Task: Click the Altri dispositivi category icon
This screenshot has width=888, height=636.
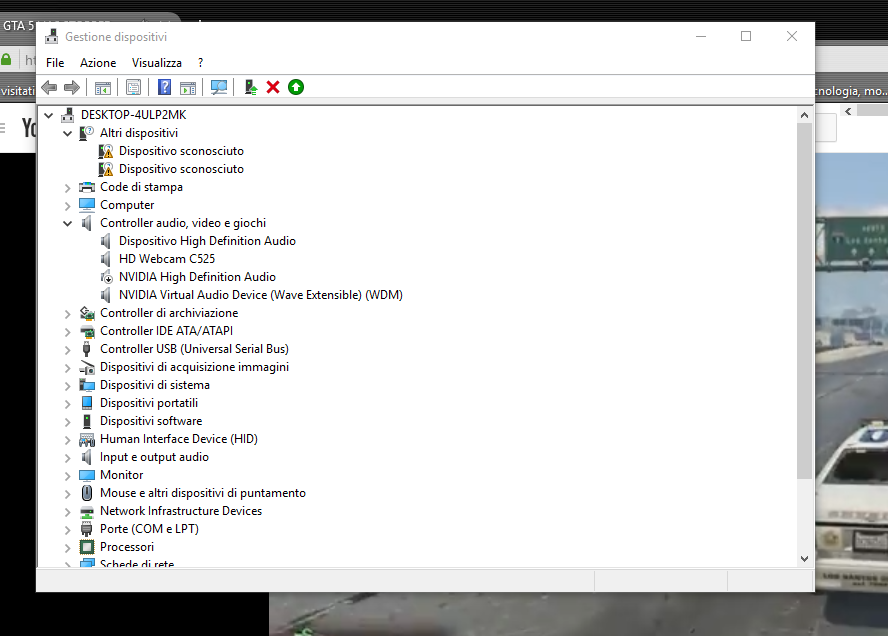Action: 86,133
